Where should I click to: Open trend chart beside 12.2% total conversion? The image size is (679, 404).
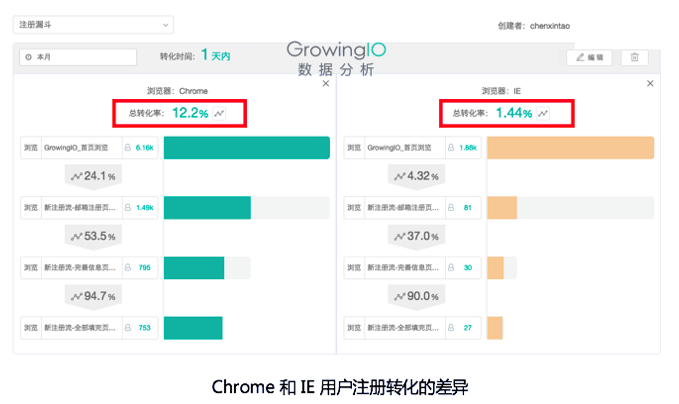pos(219,113)
